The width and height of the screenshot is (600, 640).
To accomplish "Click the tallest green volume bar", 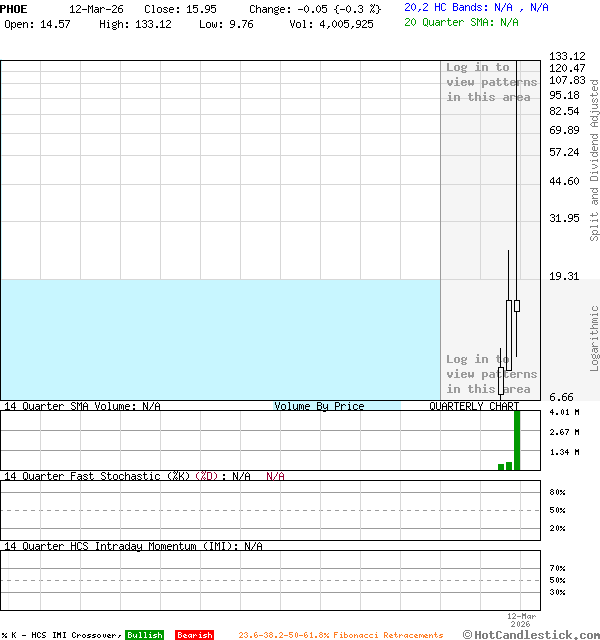I will 517,440.
